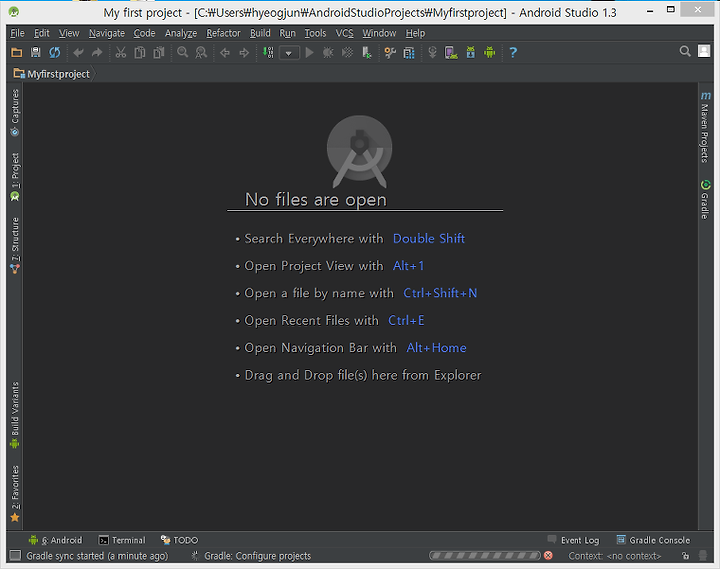Open the Project Structure dialog icon
This screenshot has height=569, width=720.
[x=409, y=53]
